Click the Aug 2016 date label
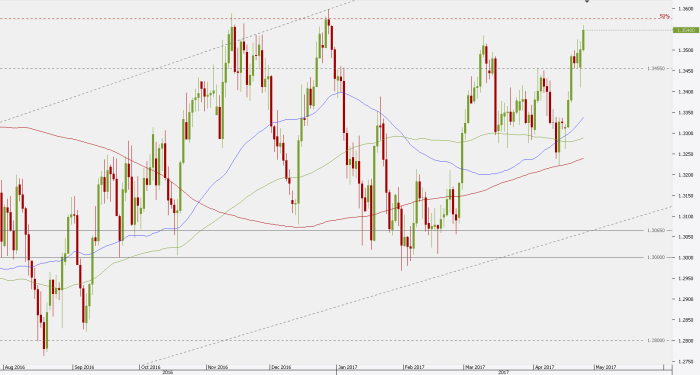The image size is (700, 375). 14,367
